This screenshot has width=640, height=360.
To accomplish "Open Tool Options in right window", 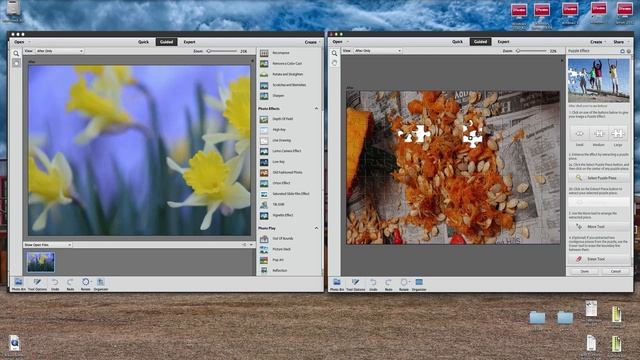I will [x=356, y=284].
